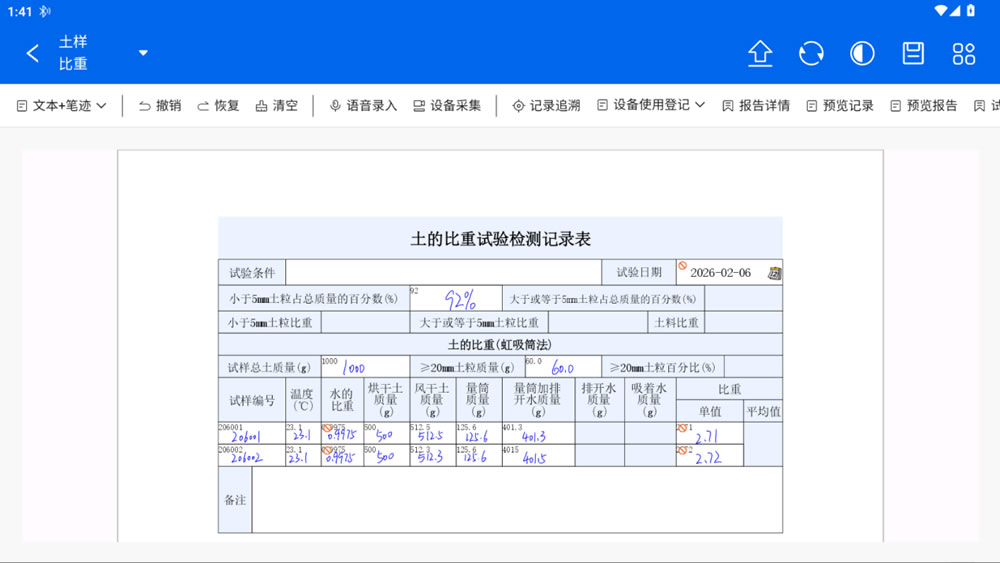
Task: Open the 文本+笔迹 input mode dropdown
Action: click(x=62, y=106)
